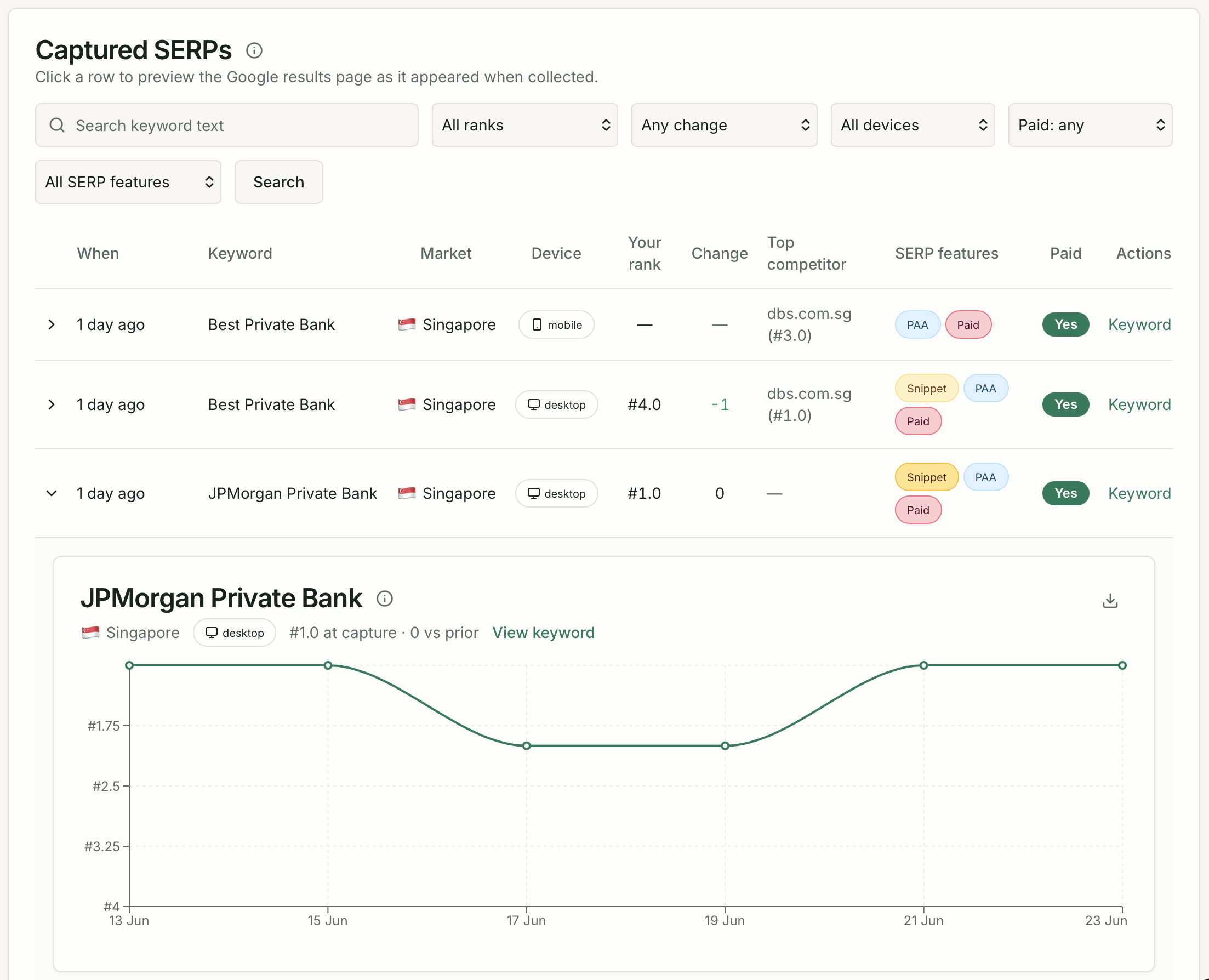The height and width of the screenshot is (980, 1209).
Task: Click the #4.0 rank cell
Action: pyautogui.click(x=645, y=404)
